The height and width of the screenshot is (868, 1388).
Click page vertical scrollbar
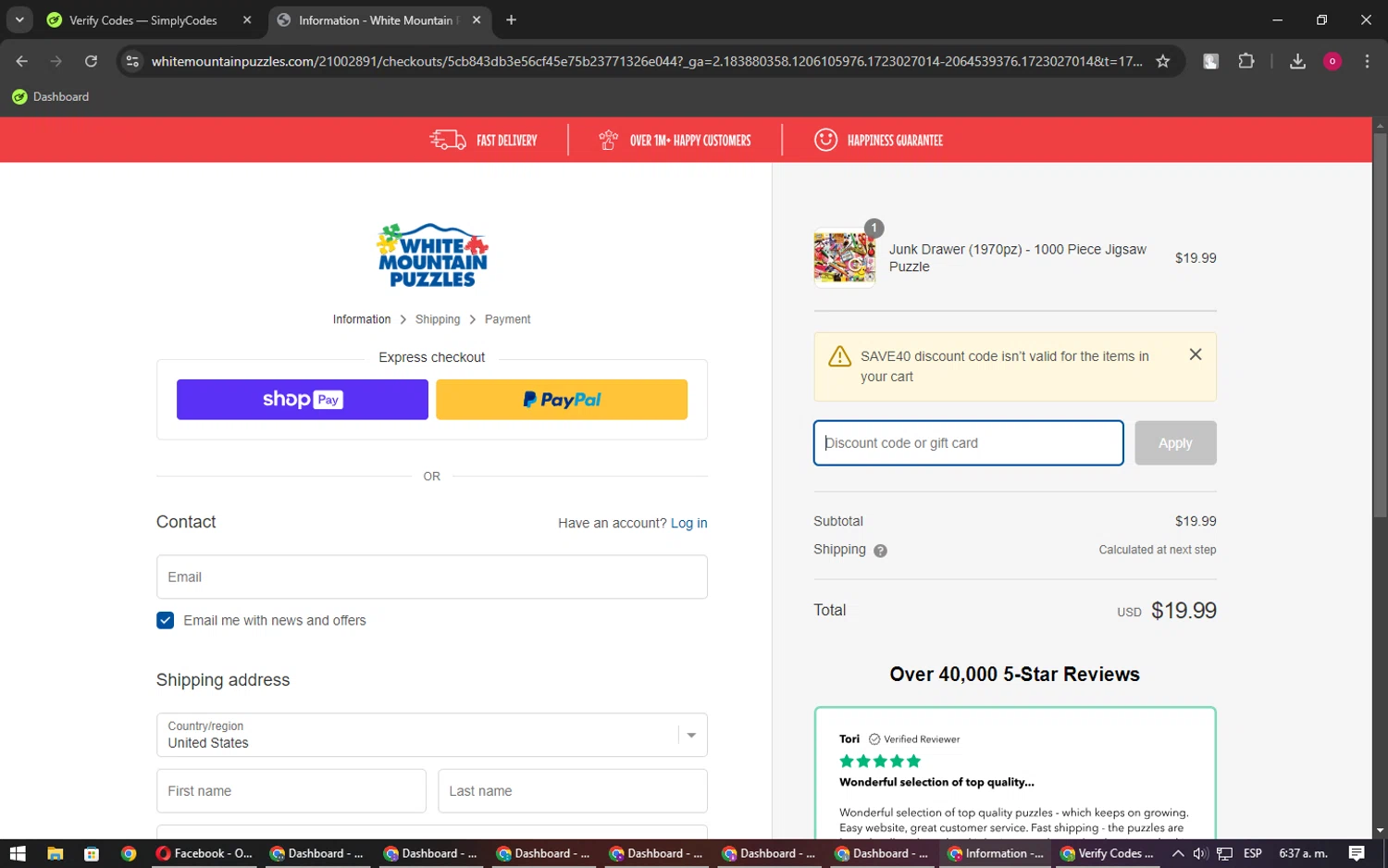tap(1380, 324)
